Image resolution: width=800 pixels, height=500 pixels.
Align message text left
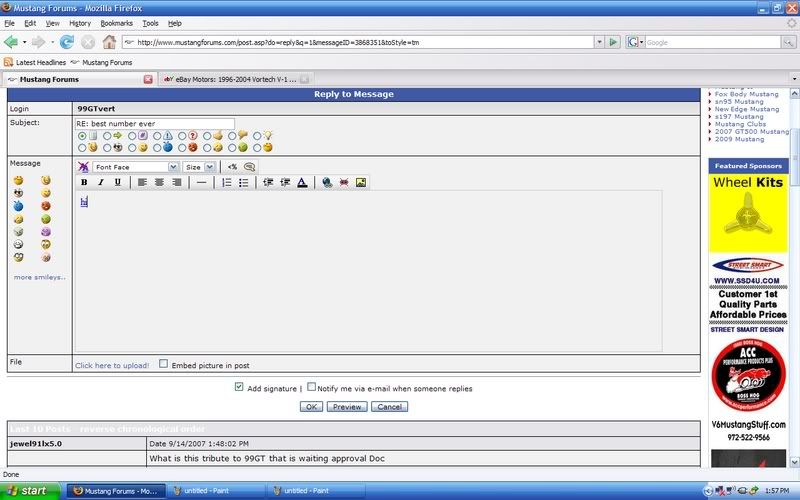pos(142,182)
